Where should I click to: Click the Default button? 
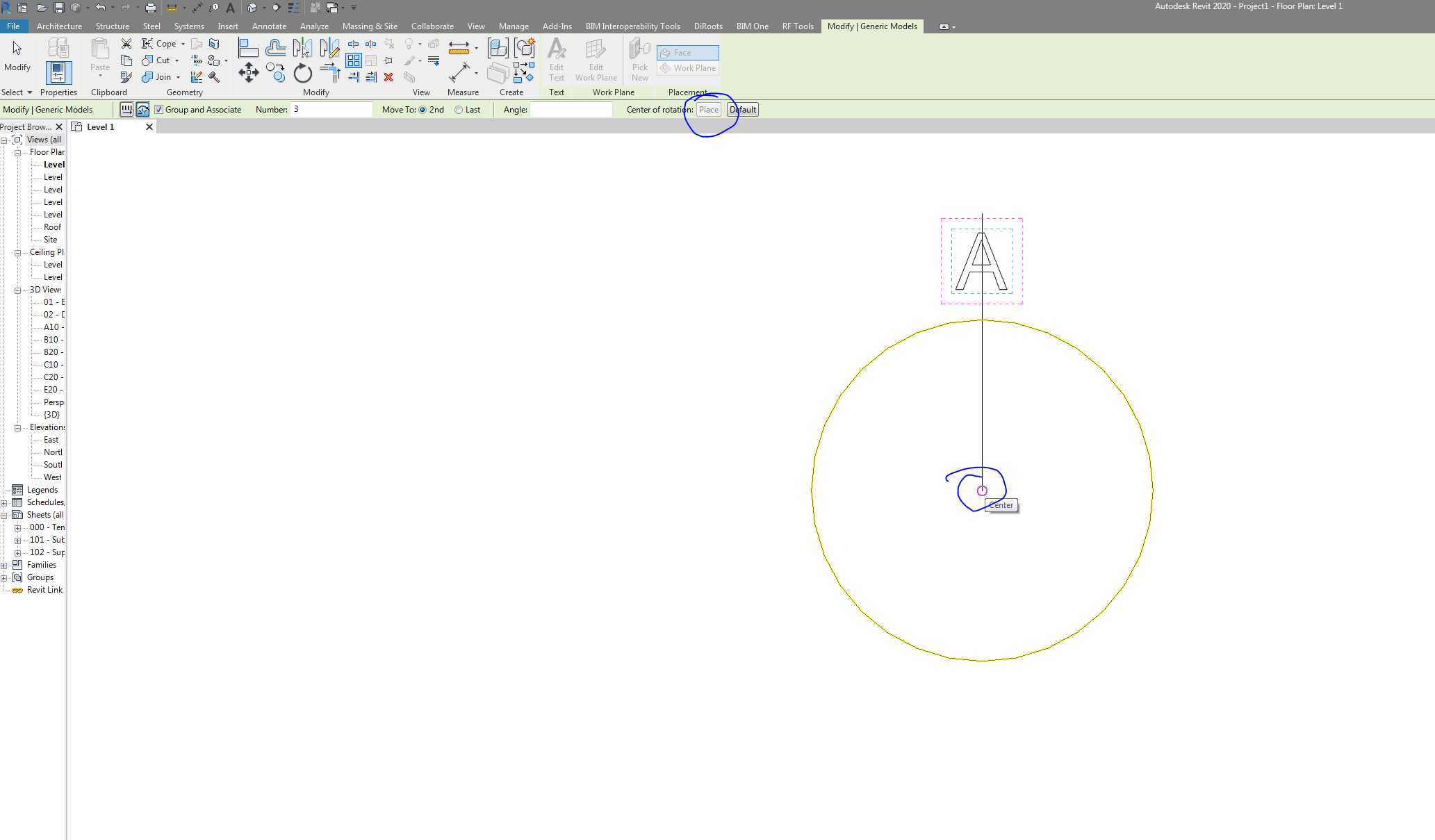[742, 109]
